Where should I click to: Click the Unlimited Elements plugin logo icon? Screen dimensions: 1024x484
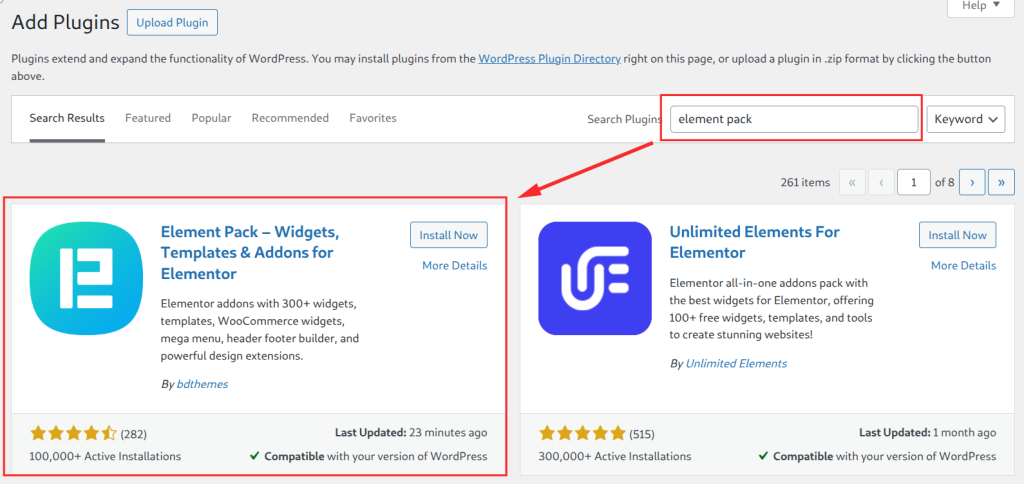point(595,278)
